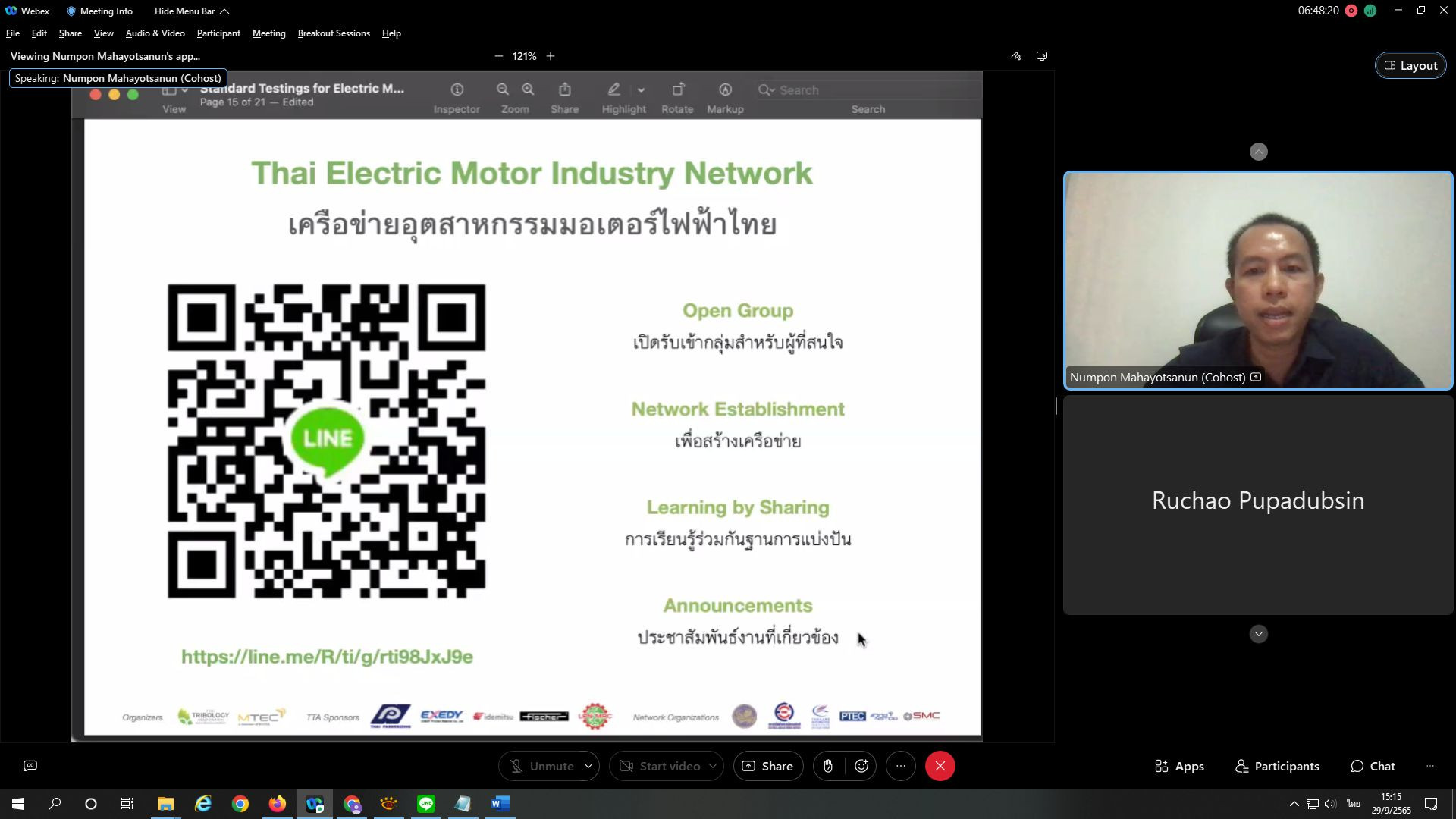Click the LINE QR code on slide

327,441
